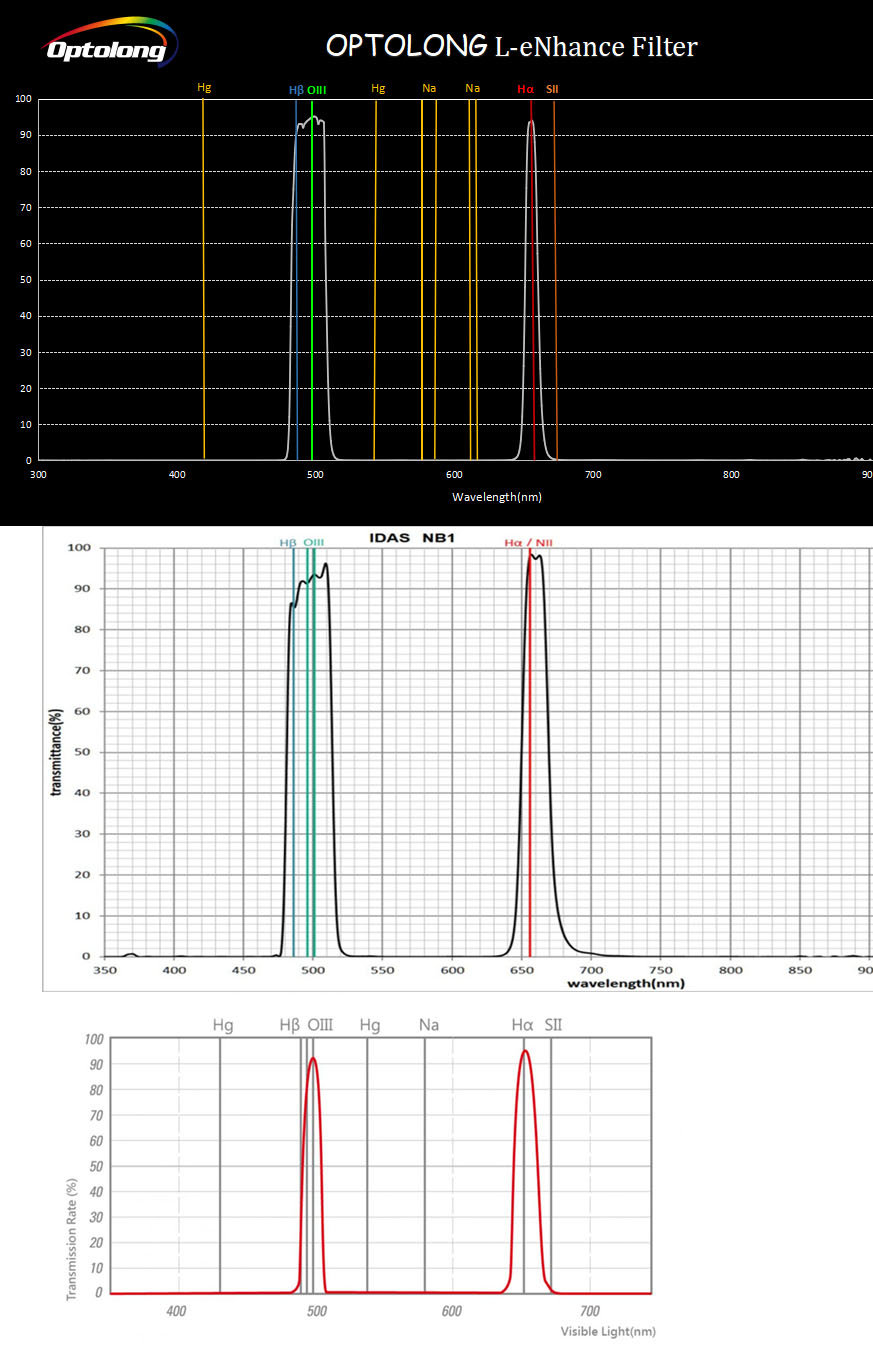Click the 800 tick on the Optolong x-axis

pyautogui.click(x=731, y=474)
